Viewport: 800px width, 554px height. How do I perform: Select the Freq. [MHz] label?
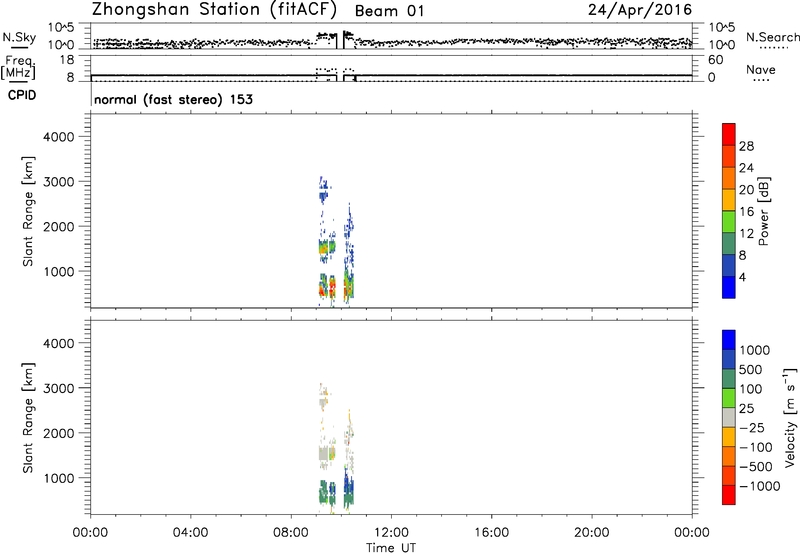click(19, 67)
